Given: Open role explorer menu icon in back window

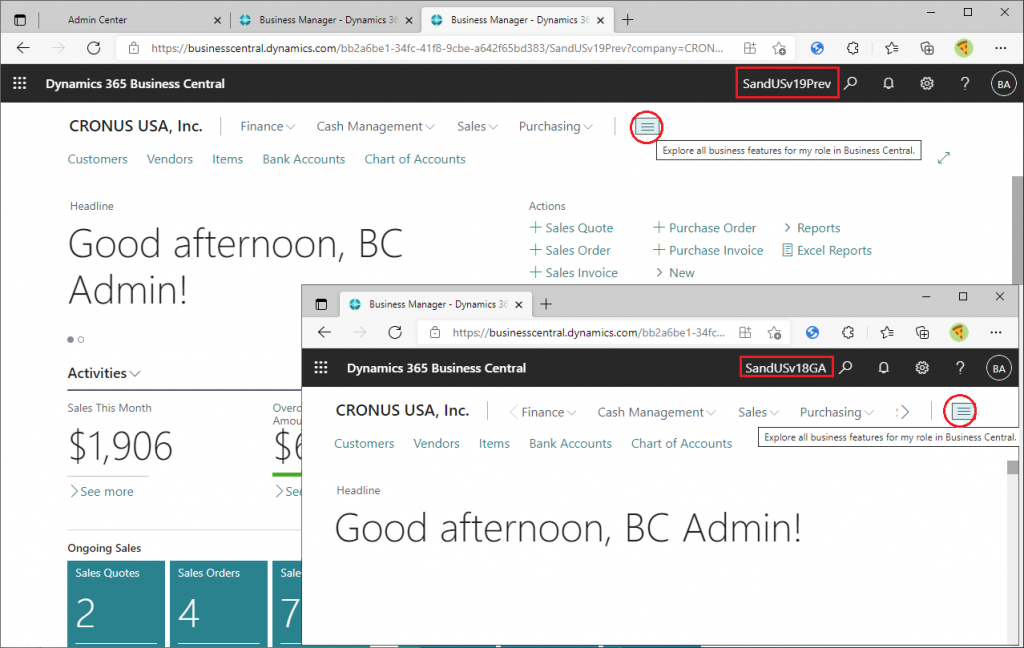Looking at the screenshot, I should 647,126.
